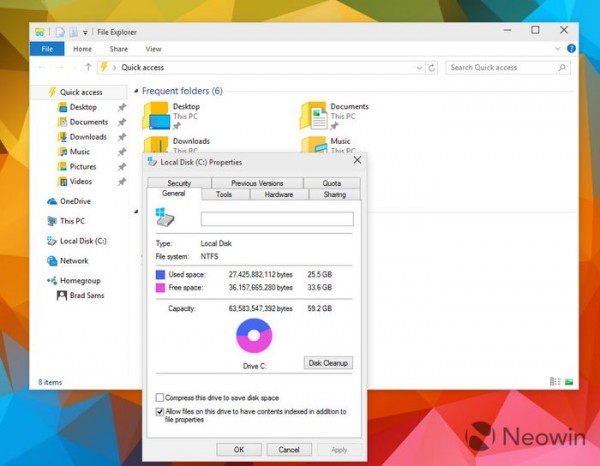
Task: Collapse the Frequent folders section
Action: point(136,91)
